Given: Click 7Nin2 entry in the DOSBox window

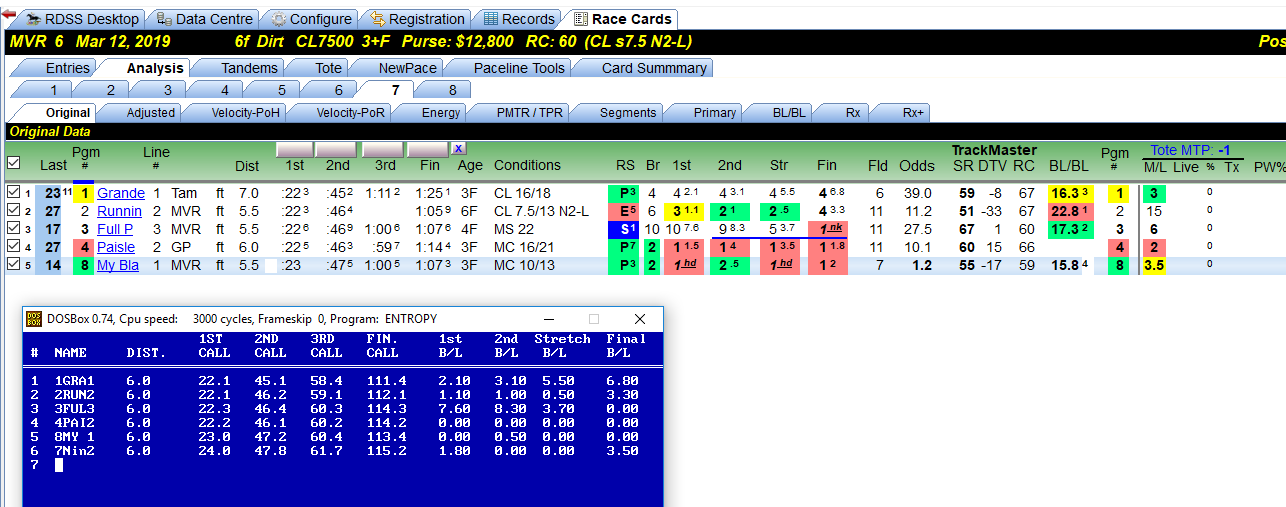Looking at the screenshot, I should point(75,451).
